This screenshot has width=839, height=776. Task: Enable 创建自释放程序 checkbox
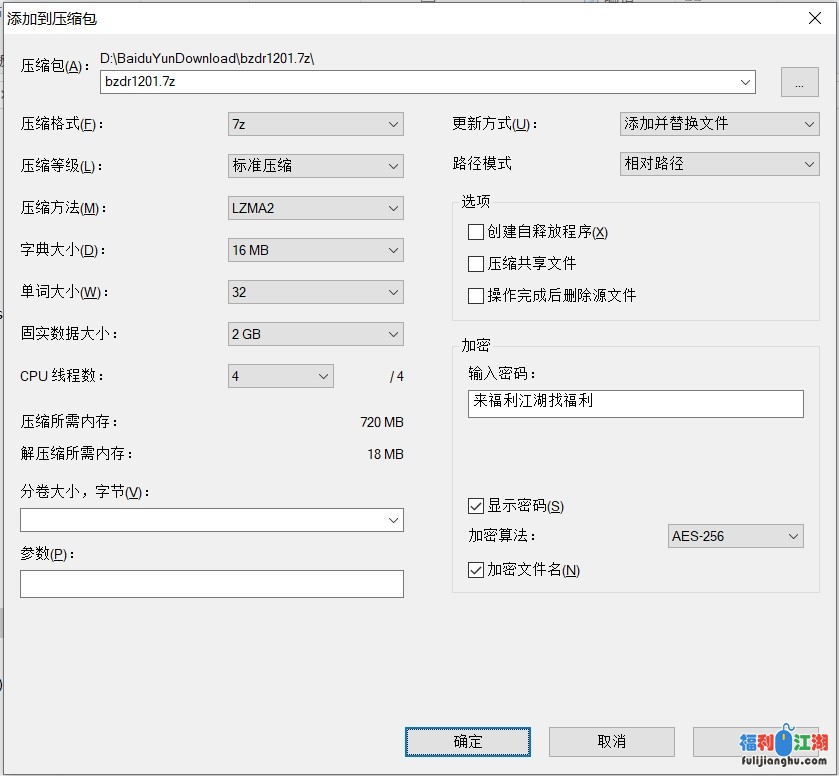[476, 232]
